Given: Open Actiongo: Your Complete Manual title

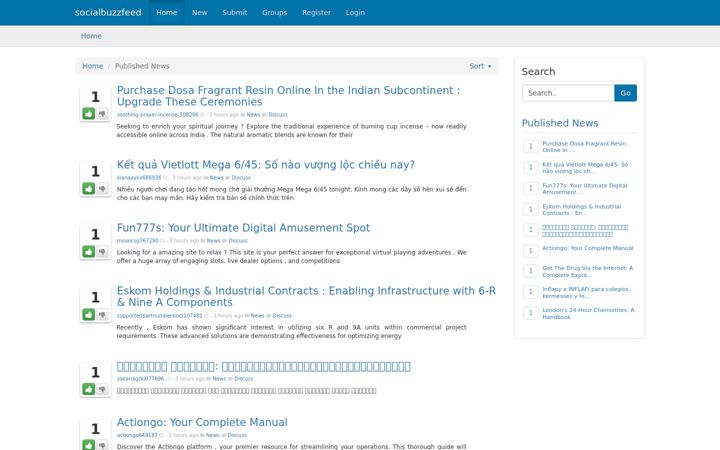Looking at the screenshot, I should [x=202, y=422].
